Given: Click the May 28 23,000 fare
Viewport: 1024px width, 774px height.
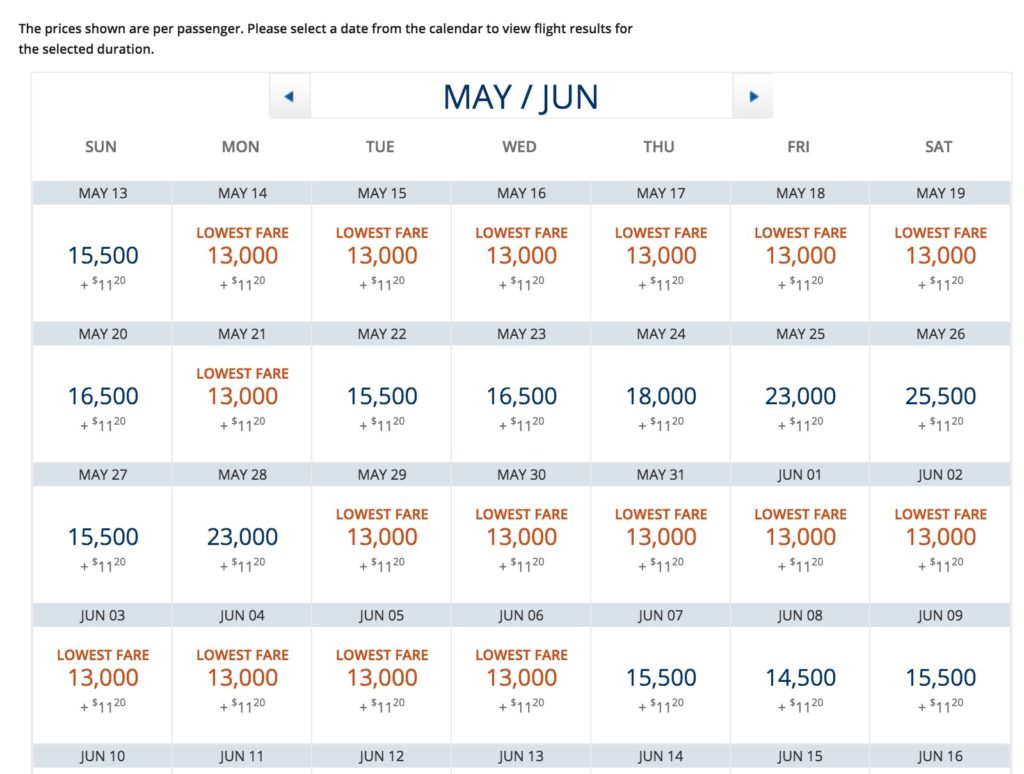Looking at the screenshot, I should coord(242,538).
